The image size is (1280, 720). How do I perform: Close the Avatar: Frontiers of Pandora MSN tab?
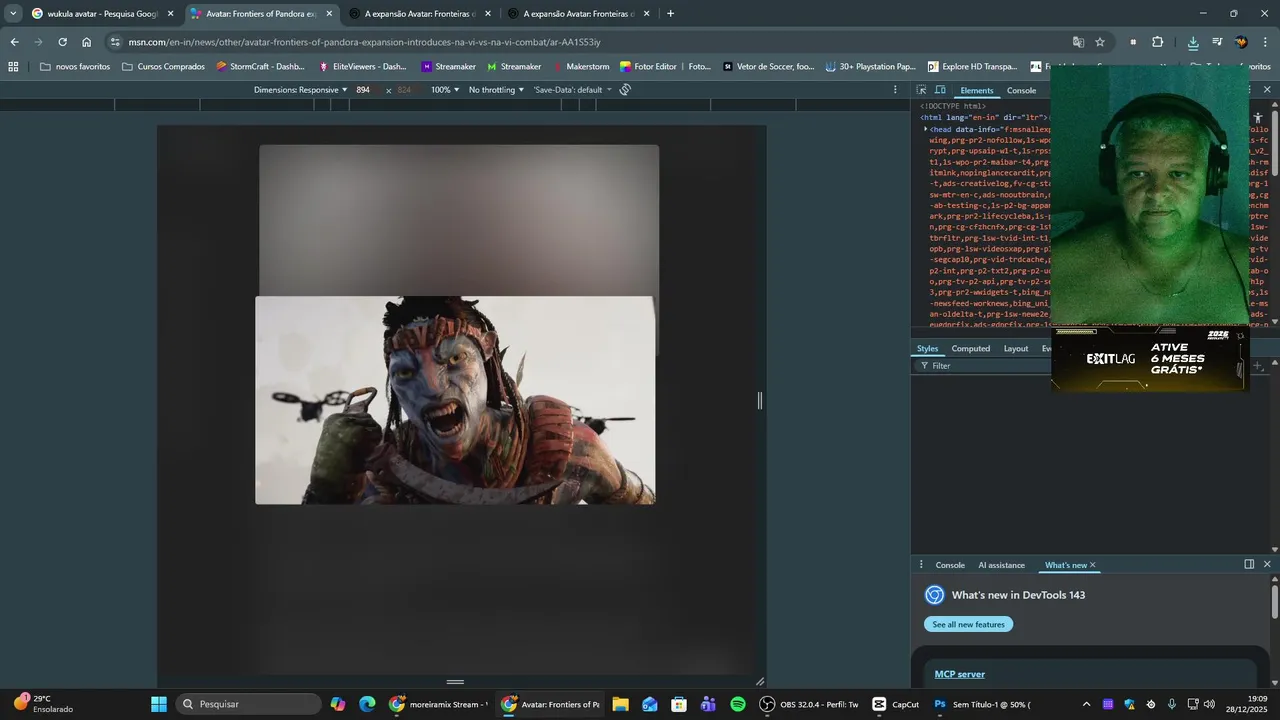329,14
